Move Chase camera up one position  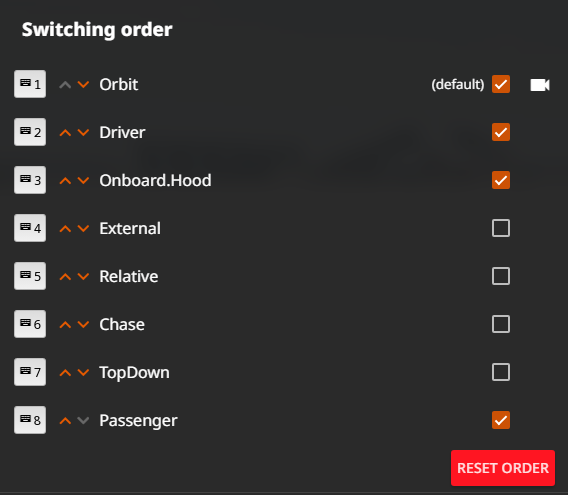[x=65, y=325]
